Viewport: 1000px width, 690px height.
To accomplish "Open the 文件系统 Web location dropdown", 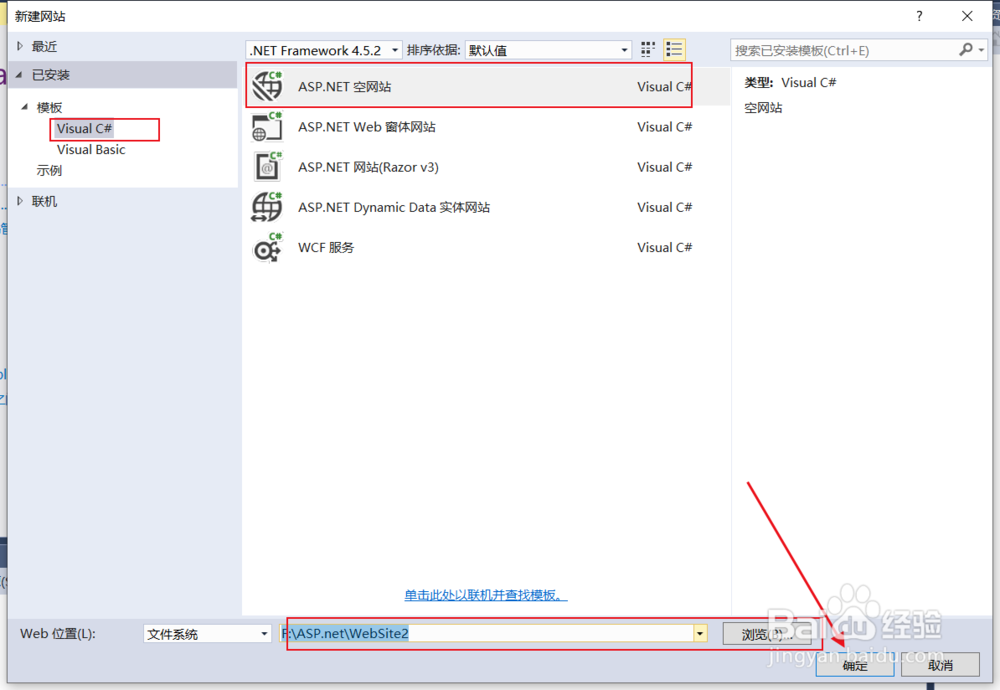I will click(264, 634).
